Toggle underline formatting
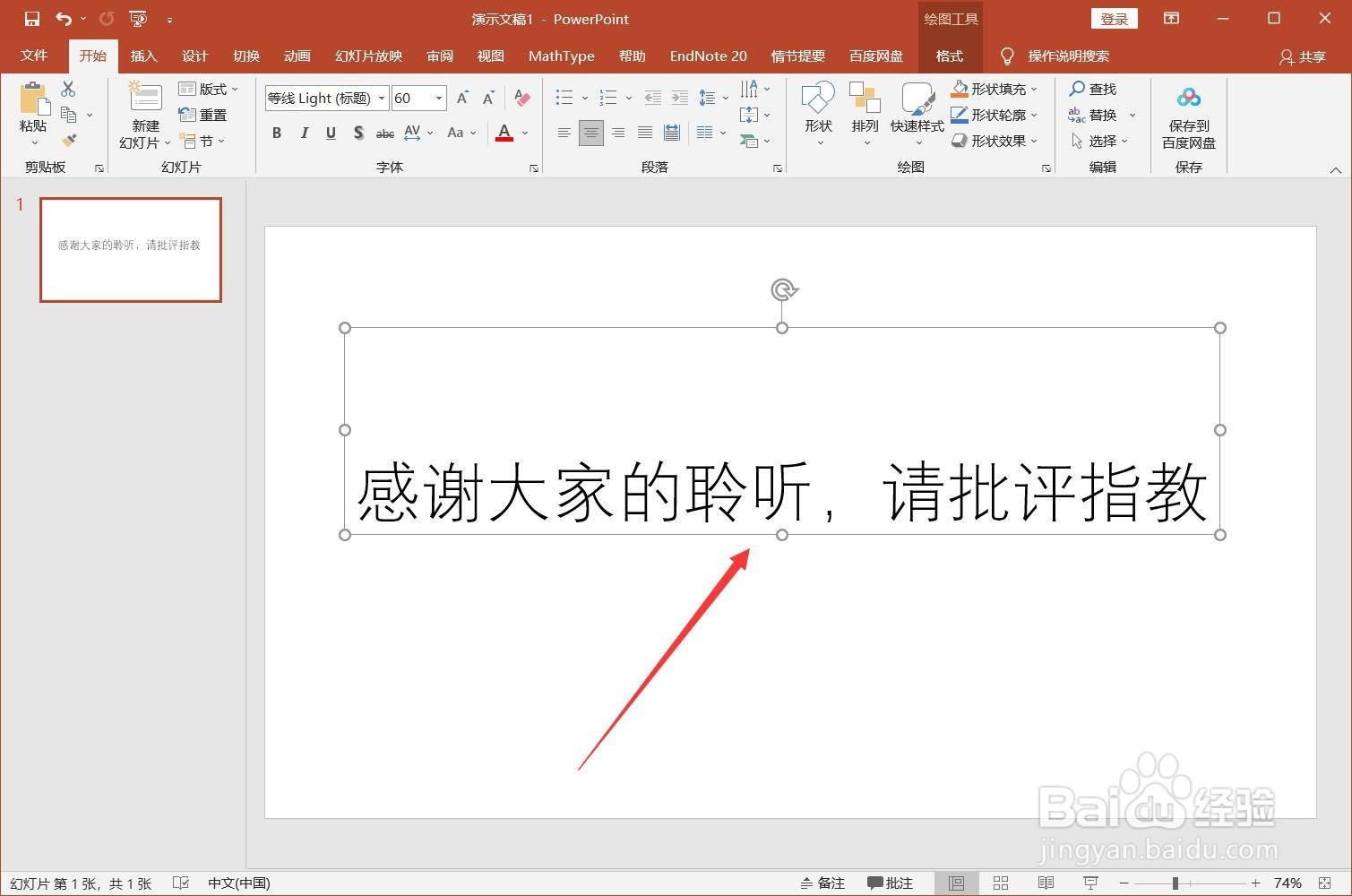 point(331,133)
